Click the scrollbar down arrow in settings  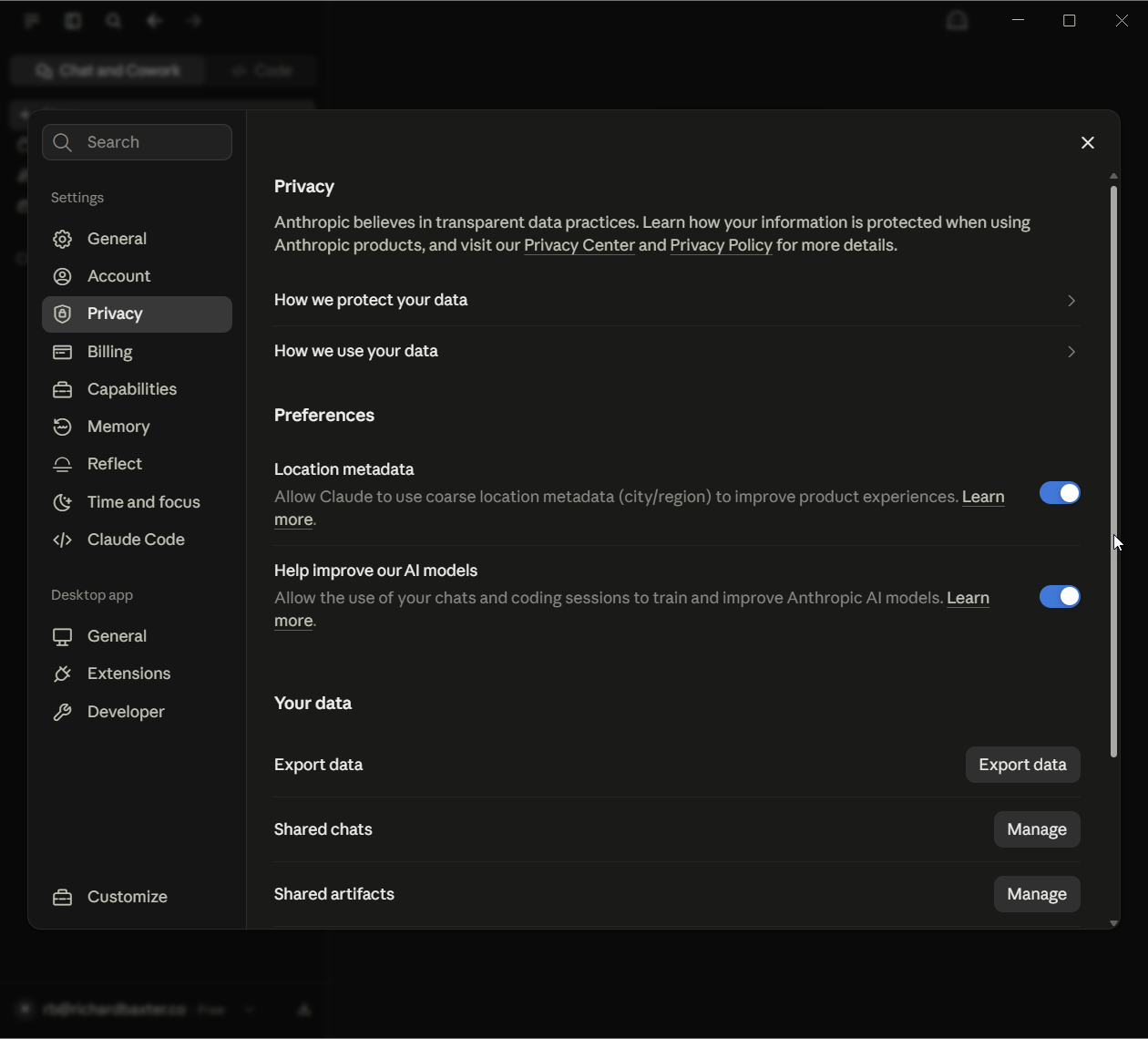tap(1113, 923)
